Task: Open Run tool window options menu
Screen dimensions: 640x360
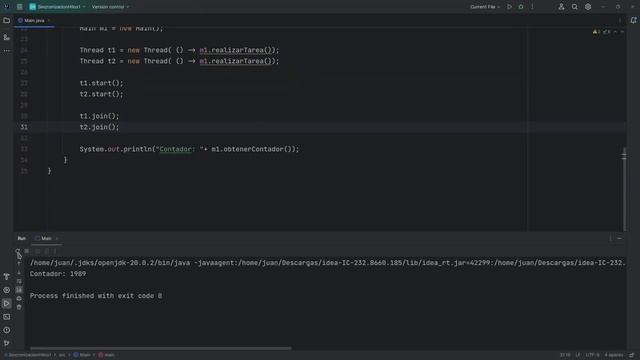Action: point(611,238)
